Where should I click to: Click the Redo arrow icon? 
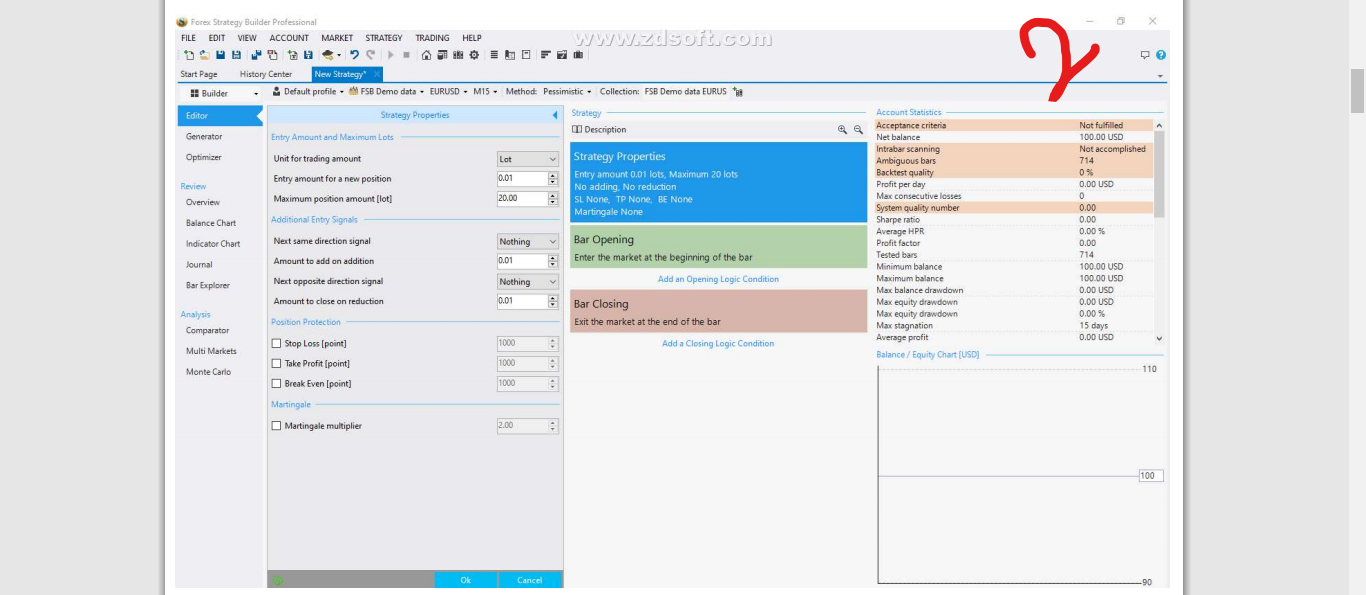pos(370,55)
